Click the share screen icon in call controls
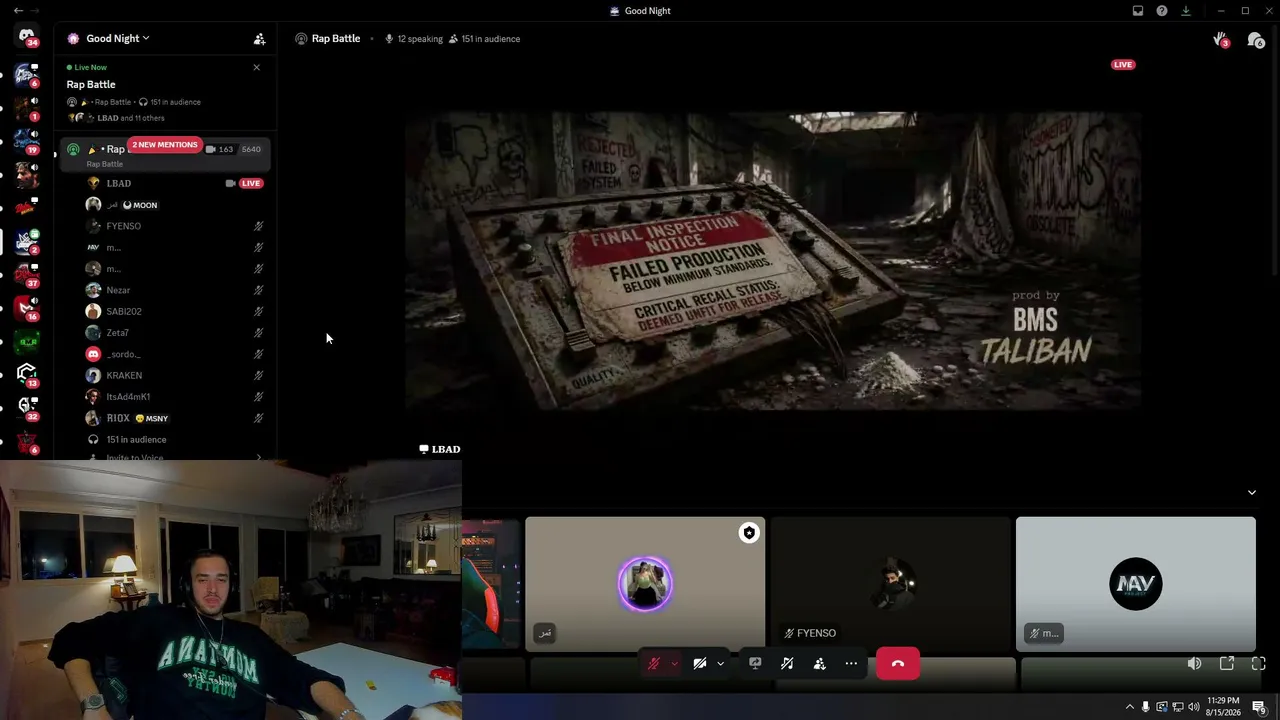 (755, 663)
